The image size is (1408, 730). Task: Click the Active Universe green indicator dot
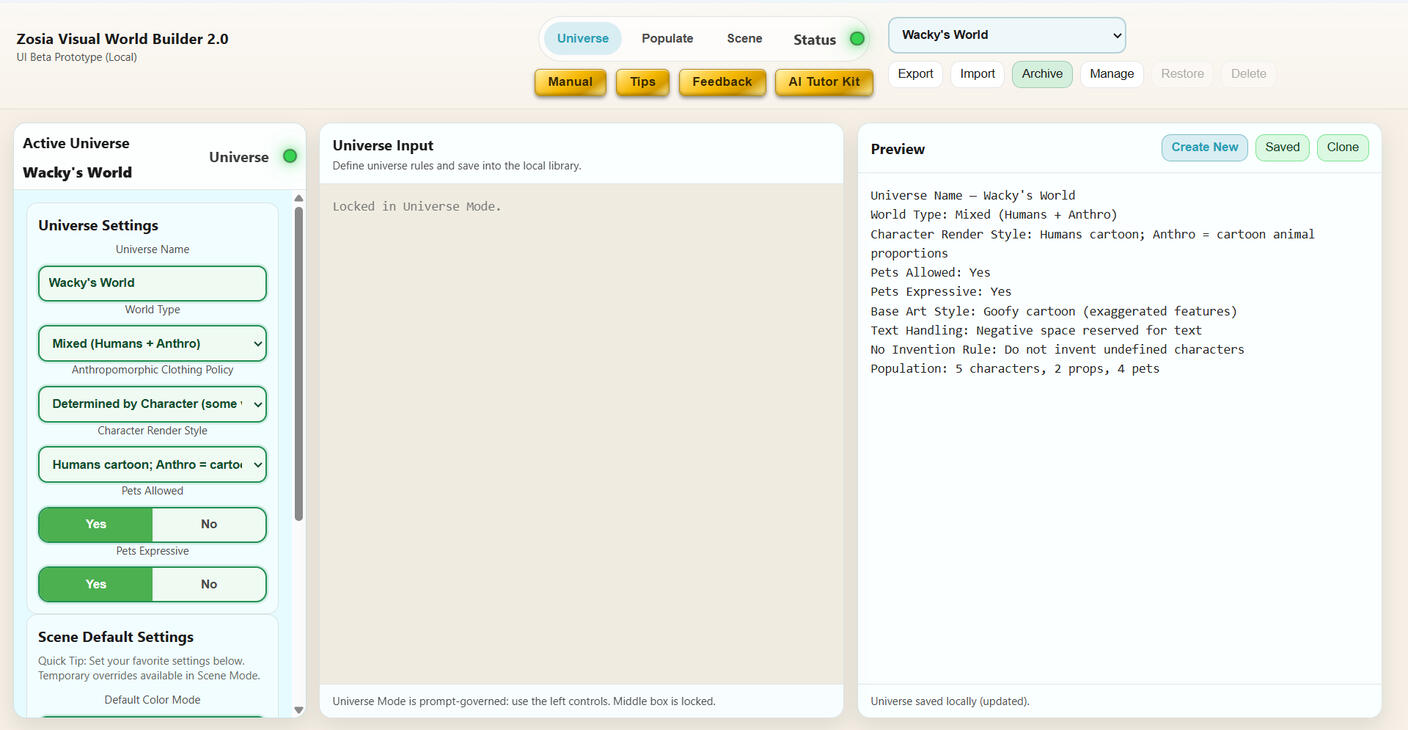(290, 156)
